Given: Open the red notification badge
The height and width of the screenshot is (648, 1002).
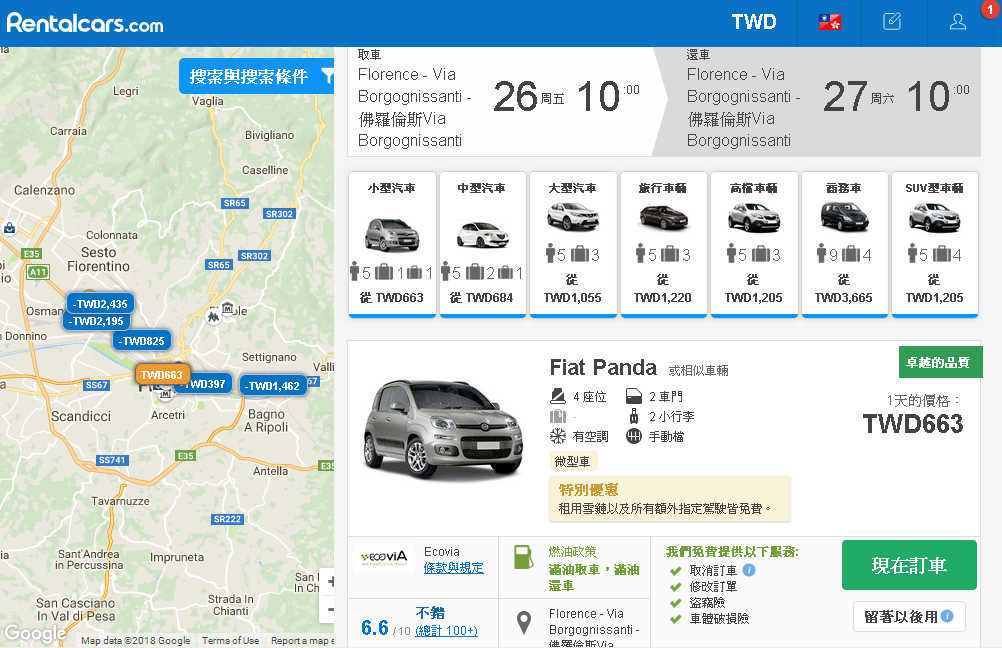Looking at the screenshot, I should pyautogui.click(x=990, y=10).
